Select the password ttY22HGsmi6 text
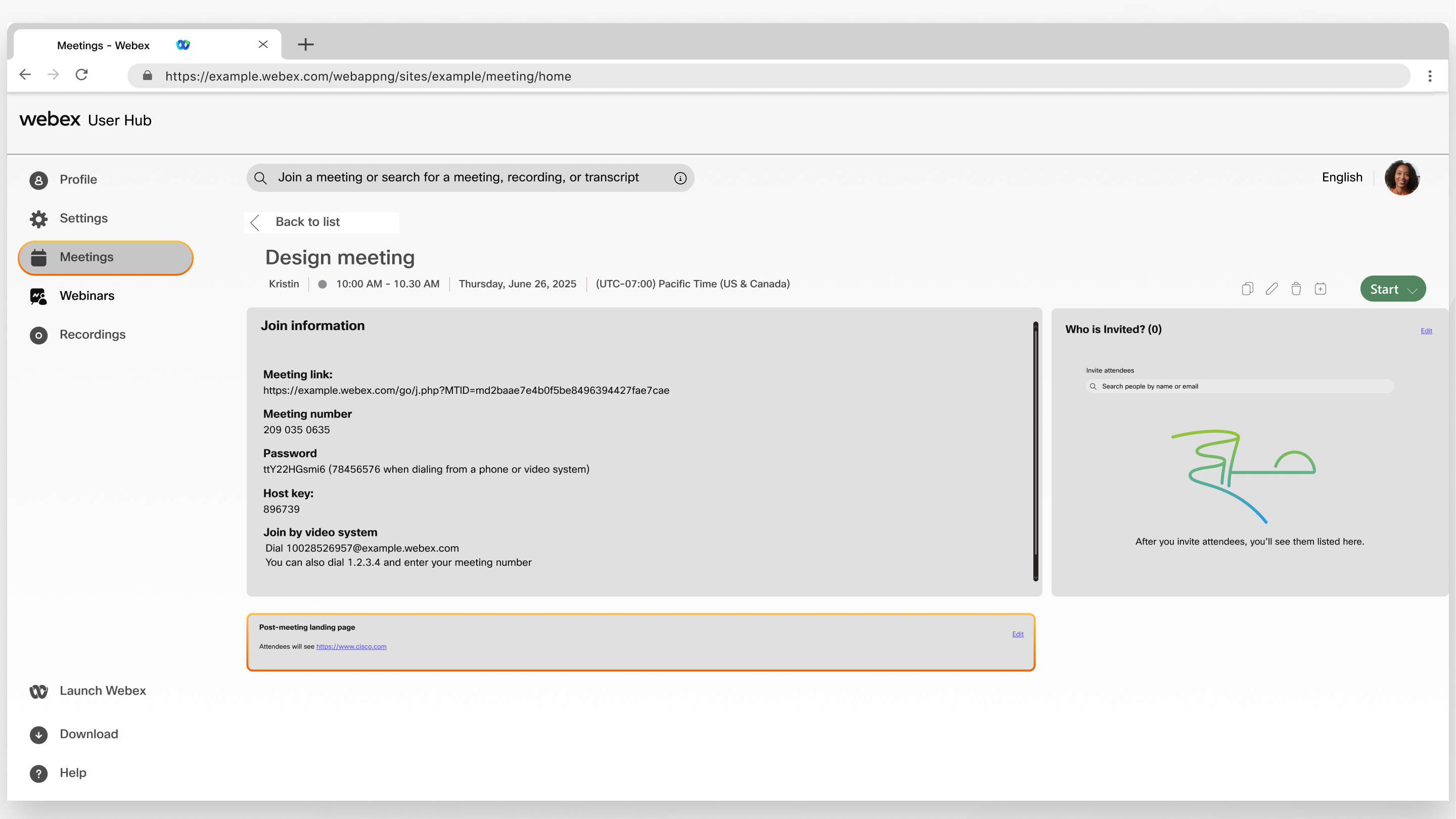The width and height of the screenshot is (1456, 819). (x=294, y=469)
